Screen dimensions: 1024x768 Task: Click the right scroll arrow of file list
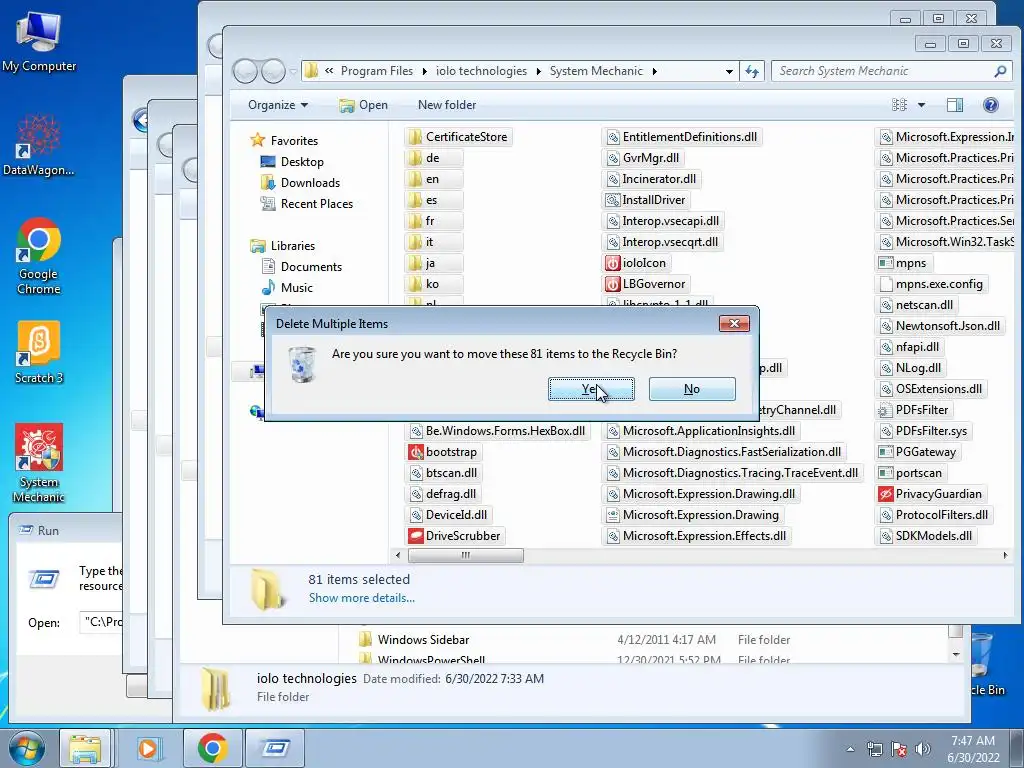click(x=1004, y=555)
